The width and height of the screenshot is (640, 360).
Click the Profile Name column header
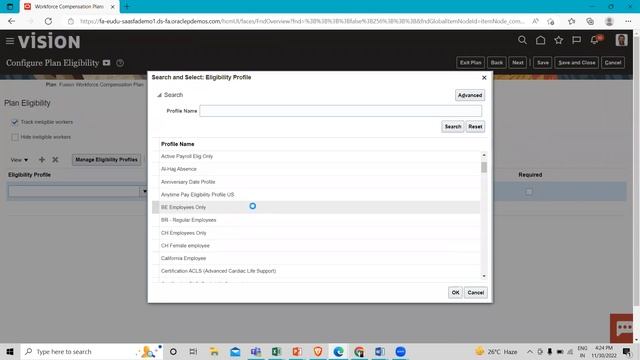178,144
